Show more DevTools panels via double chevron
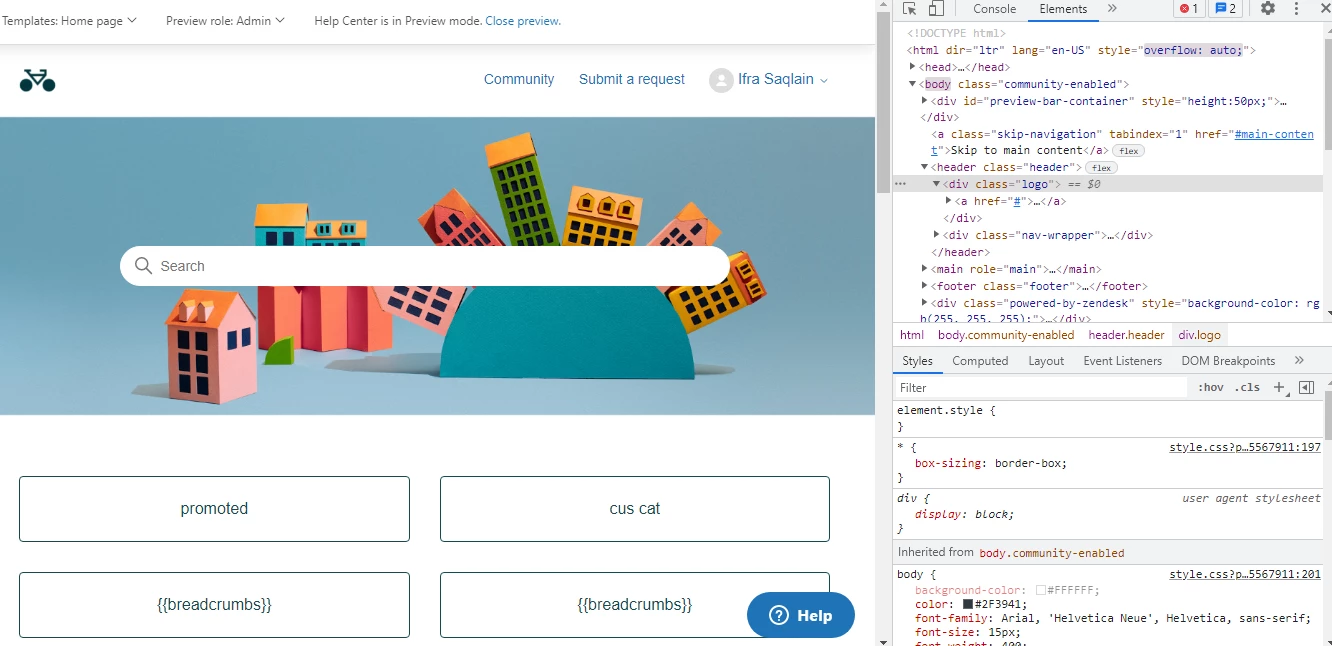1332x646 pixels. [x=1112, y=9]
